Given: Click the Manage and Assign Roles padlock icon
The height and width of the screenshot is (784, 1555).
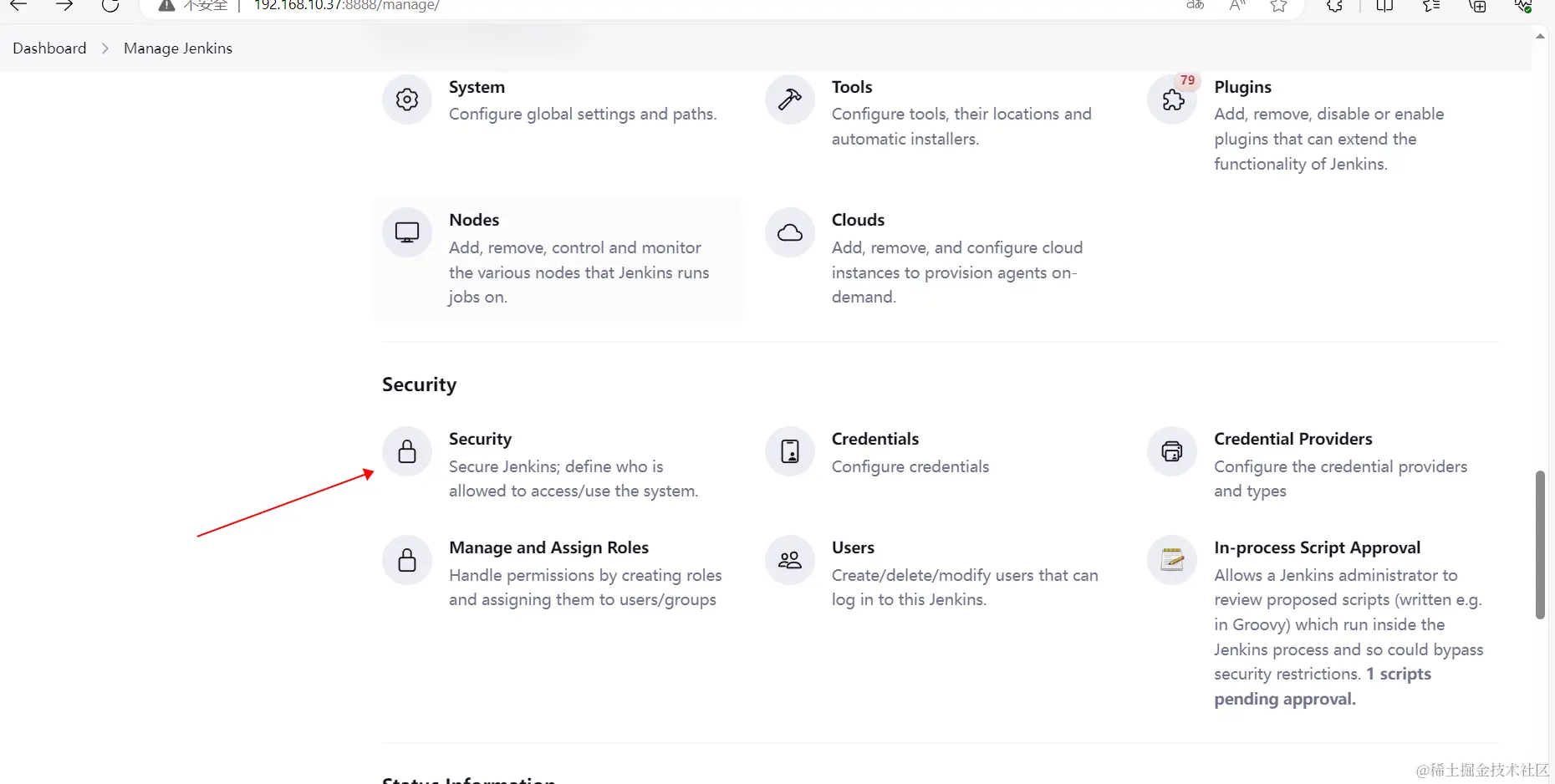Looking at the screenshot, I should 407,560.
